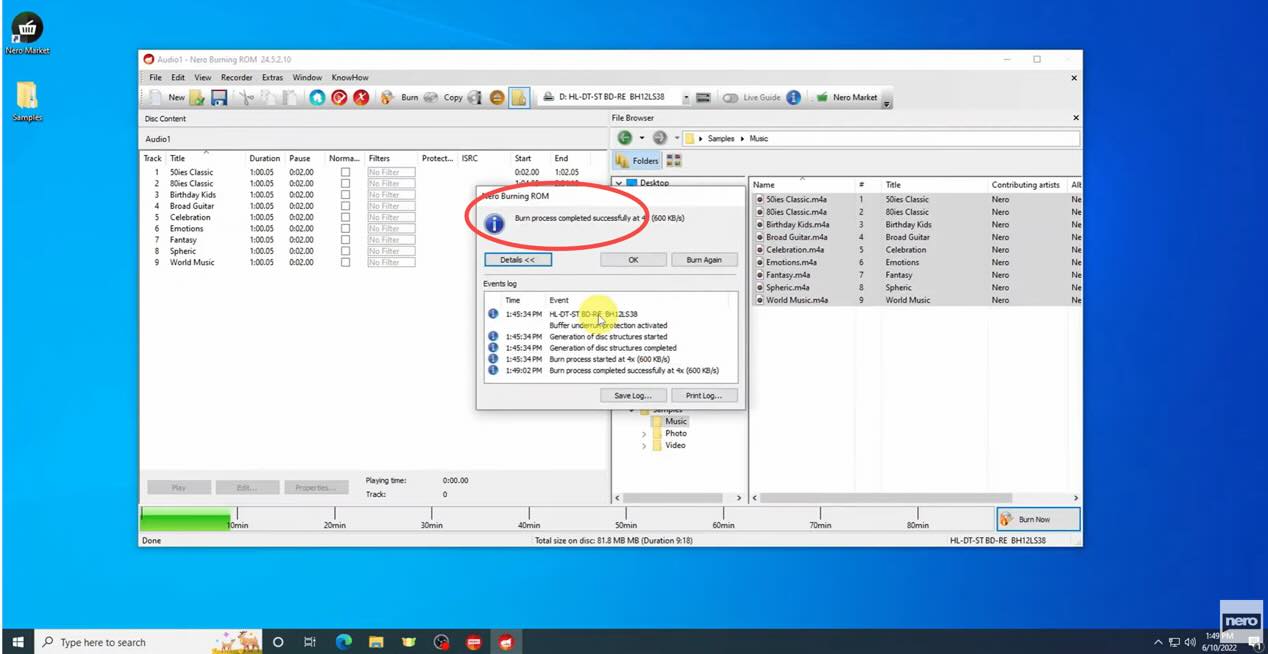The height and width of the screenshot is (654, 1268).
Task: Open the KnowHow menu
Action: pos(350,77)
